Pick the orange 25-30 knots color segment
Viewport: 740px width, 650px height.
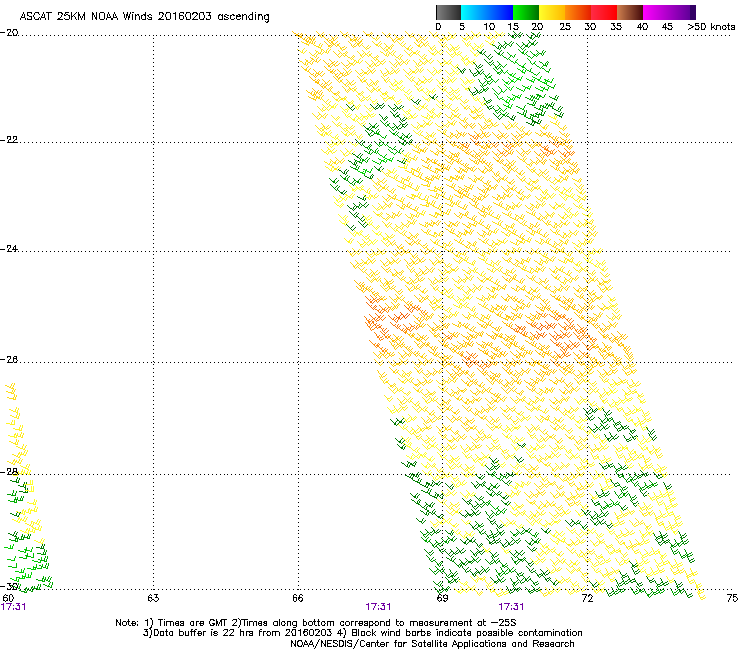(578, 12)
